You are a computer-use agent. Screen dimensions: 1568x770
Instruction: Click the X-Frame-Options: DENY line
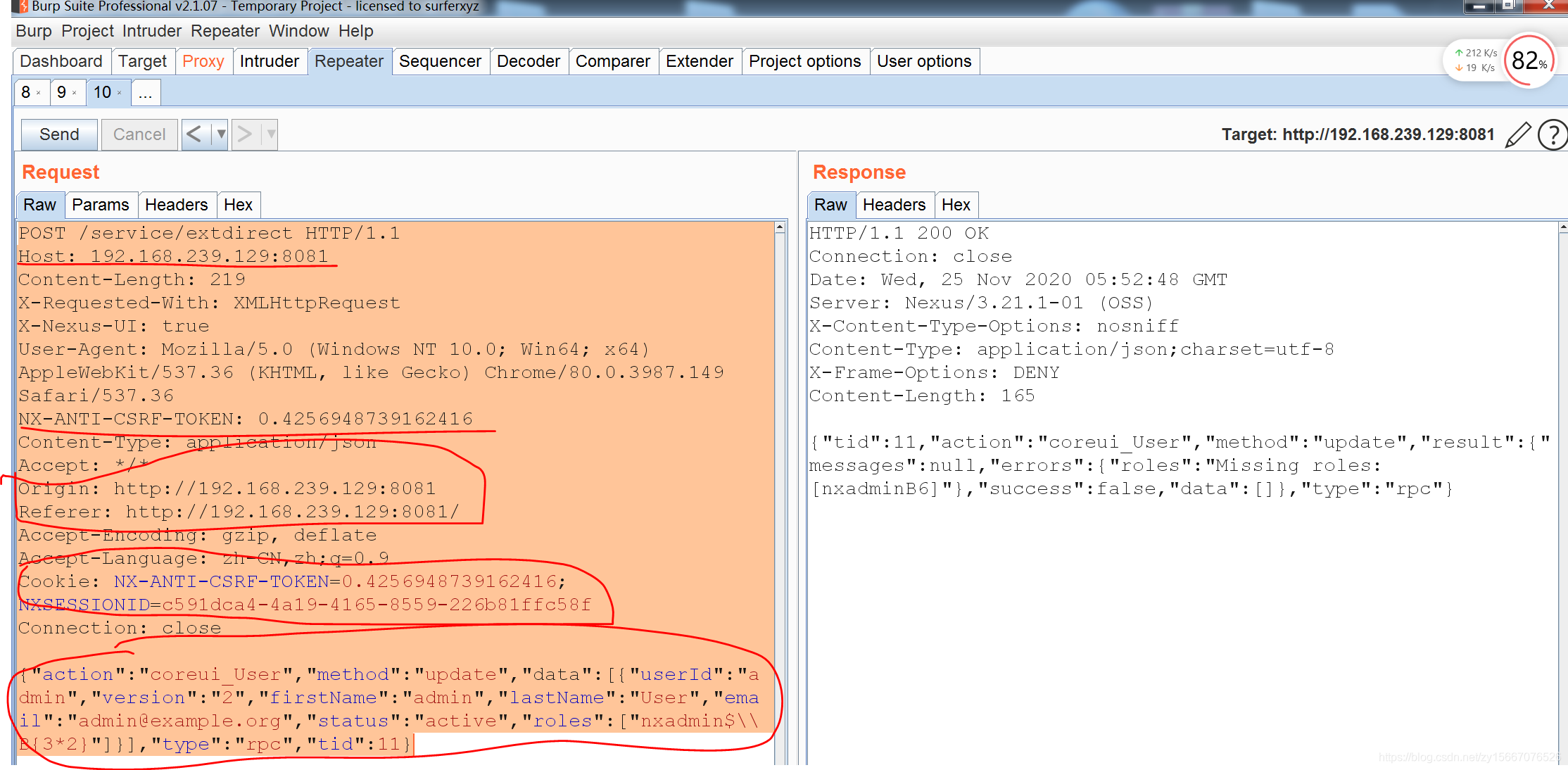(x=935, y=372)
